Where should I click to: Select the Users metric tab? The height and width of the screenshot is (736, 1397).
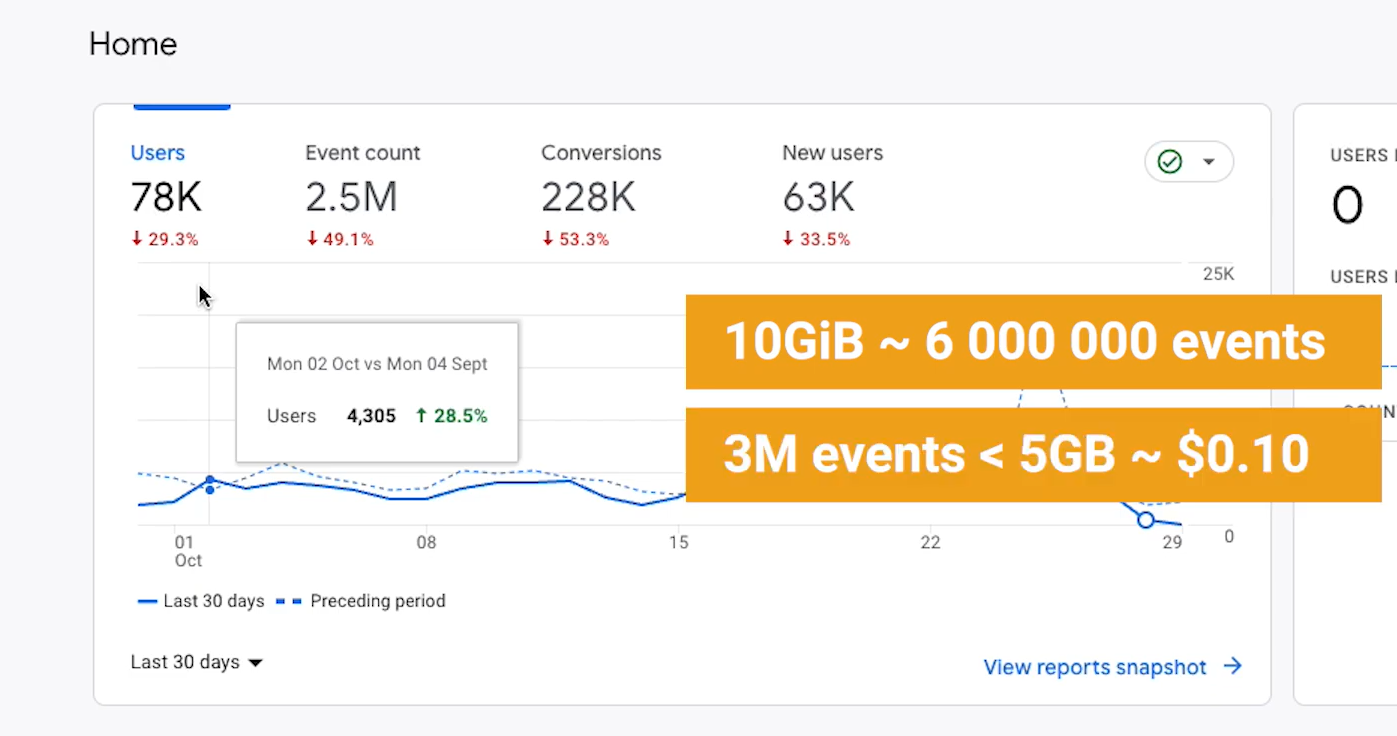coord(158,153)
